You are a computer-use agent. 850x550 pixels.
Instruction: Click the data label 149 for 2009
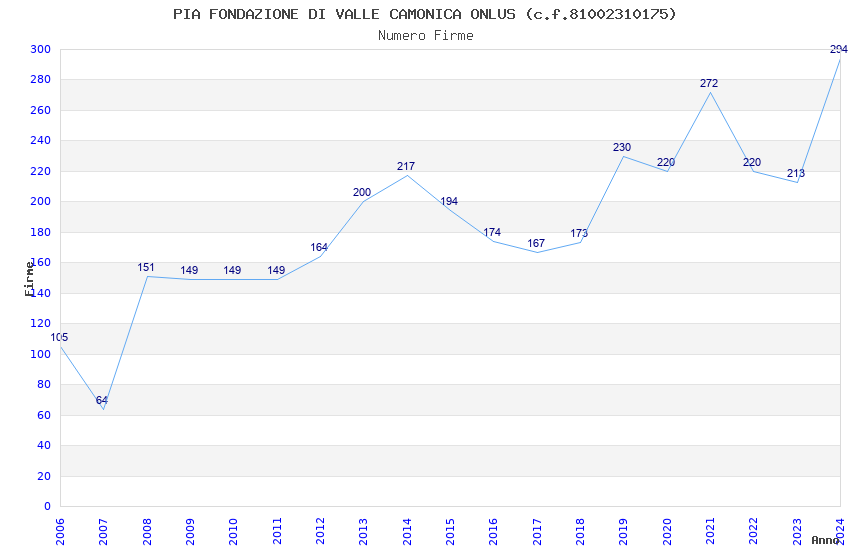tap(189, 270)
